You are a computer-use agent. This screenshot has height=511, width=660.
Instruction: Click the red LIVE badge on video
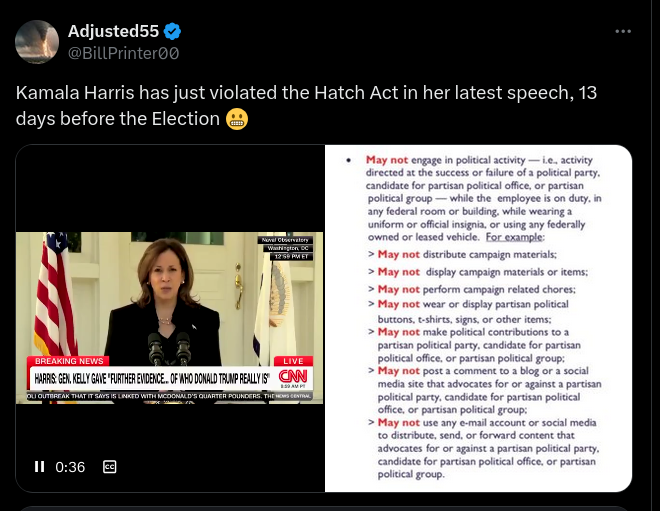293,361
